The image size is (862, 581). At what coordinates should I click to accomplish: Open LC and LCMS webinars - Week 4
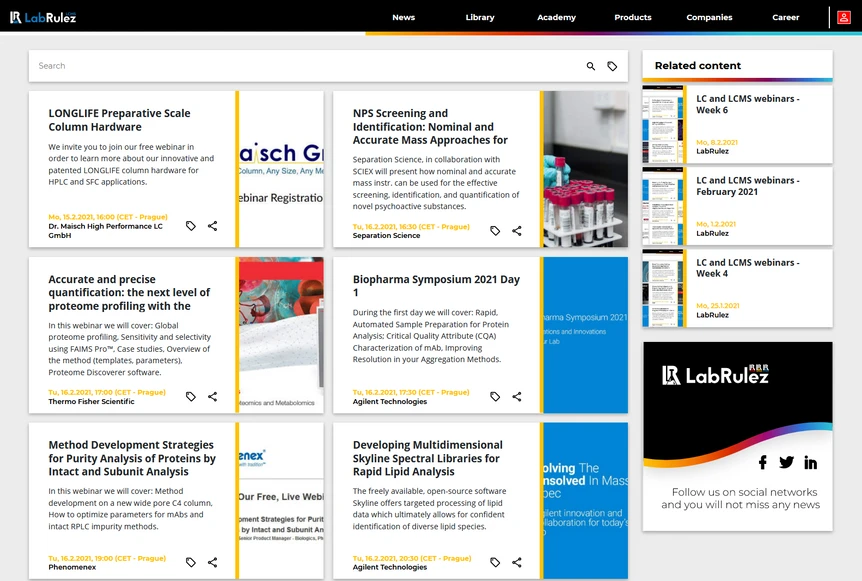coord(748,268)
